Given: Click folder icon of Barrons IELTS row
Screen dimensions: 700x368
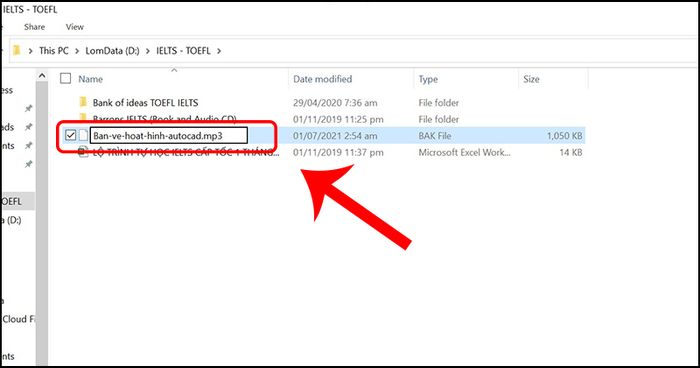Looking at the screenshot, I should [83, 118].
